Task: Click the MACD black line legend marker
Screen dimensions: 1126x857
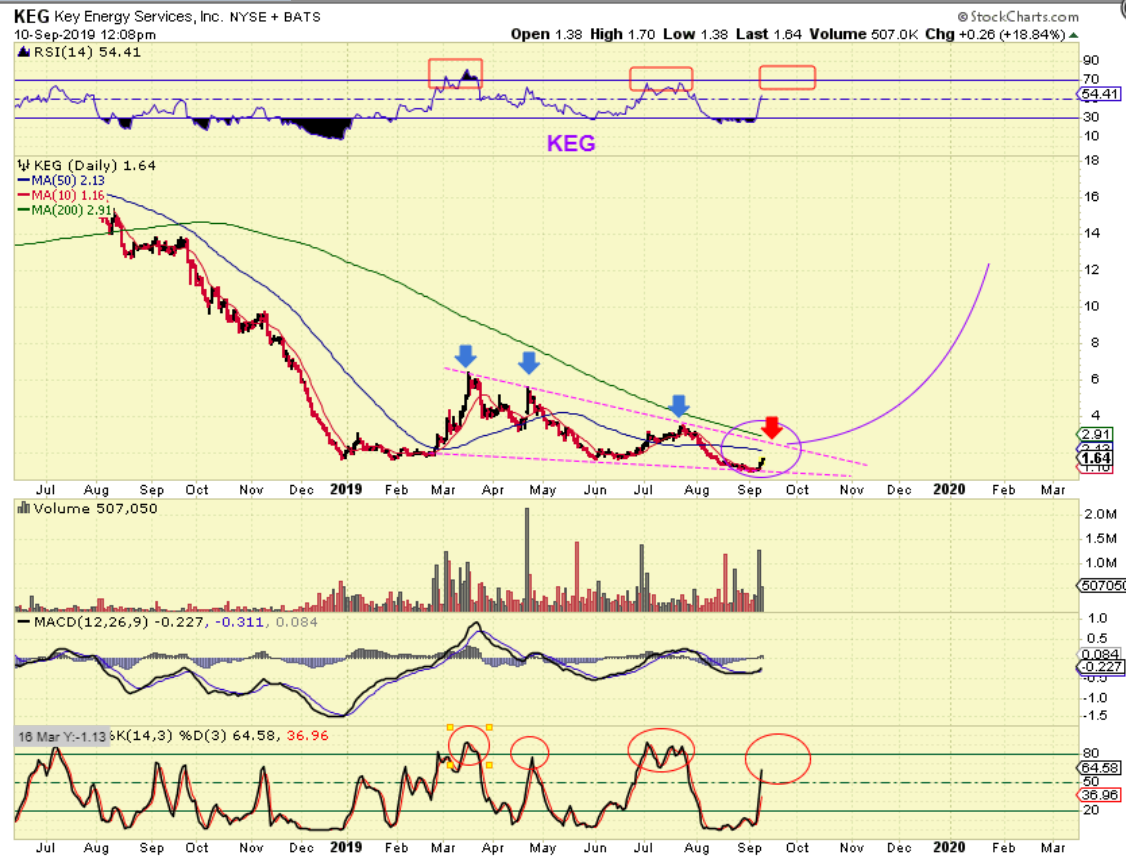Action: click(24, 622)
